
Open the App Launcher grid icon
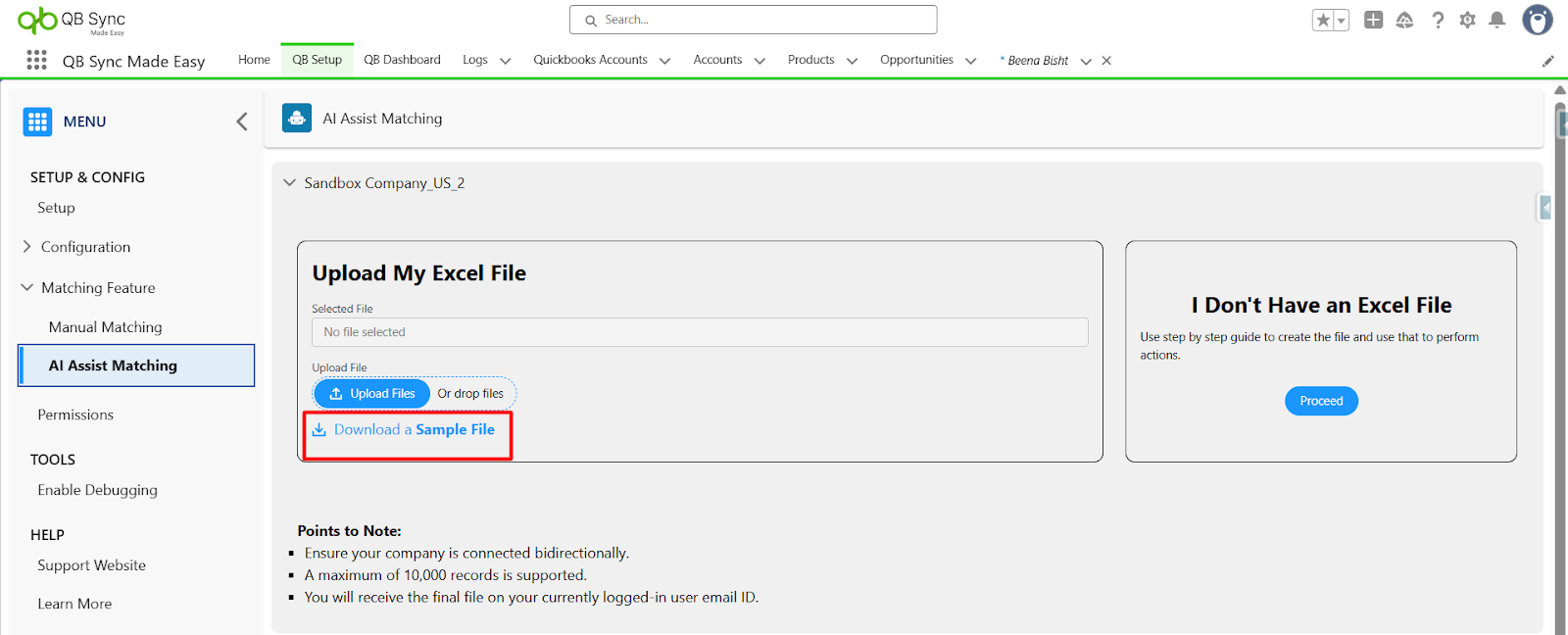click(x=36, y=61)
